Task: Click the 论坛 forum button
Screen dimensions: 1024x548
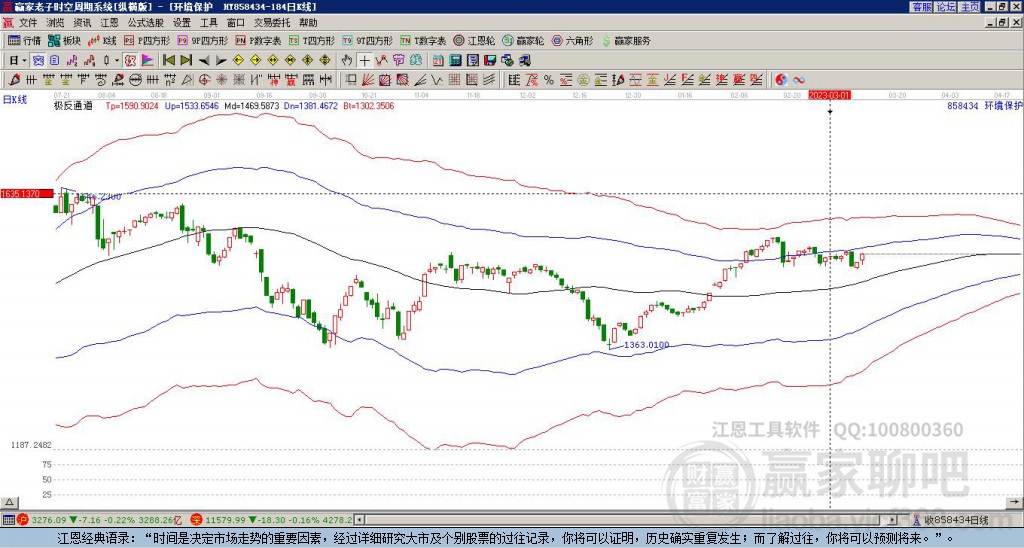Action: pyautogui.click(x=945, y=7)
